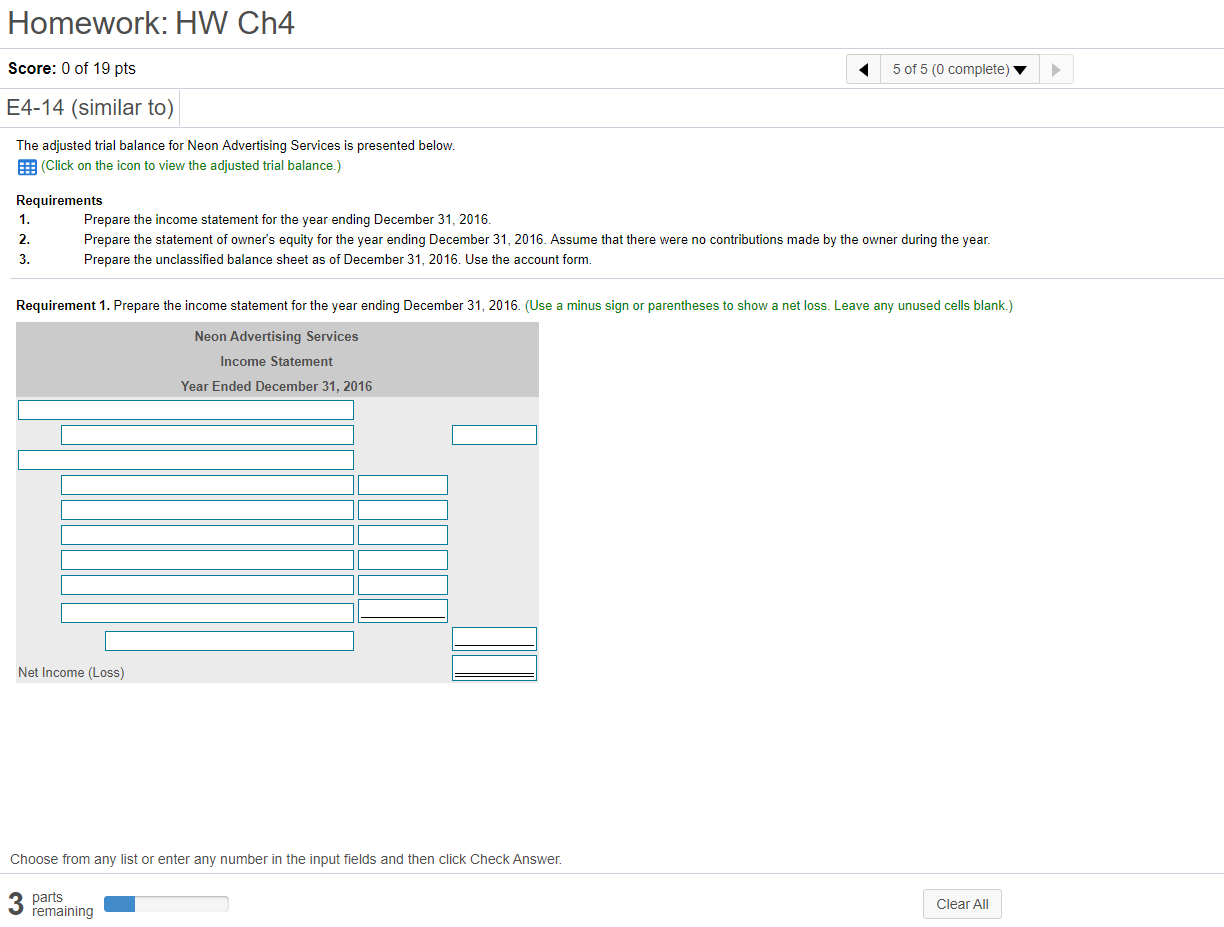This screenshot has width=1224, height=927.
Task: Click the second expense account field
Action: [207, 509]
